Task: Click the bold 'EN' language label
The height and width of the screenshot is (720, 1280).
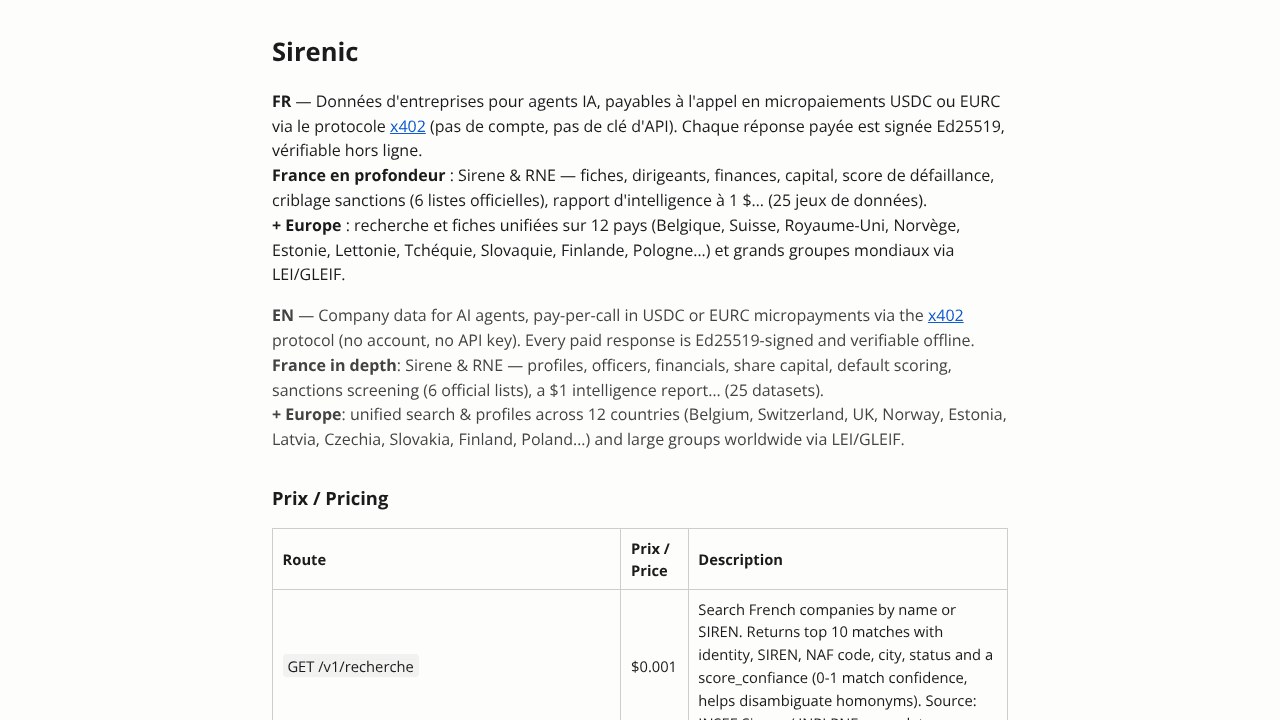Action: click(x=283, y=315)
